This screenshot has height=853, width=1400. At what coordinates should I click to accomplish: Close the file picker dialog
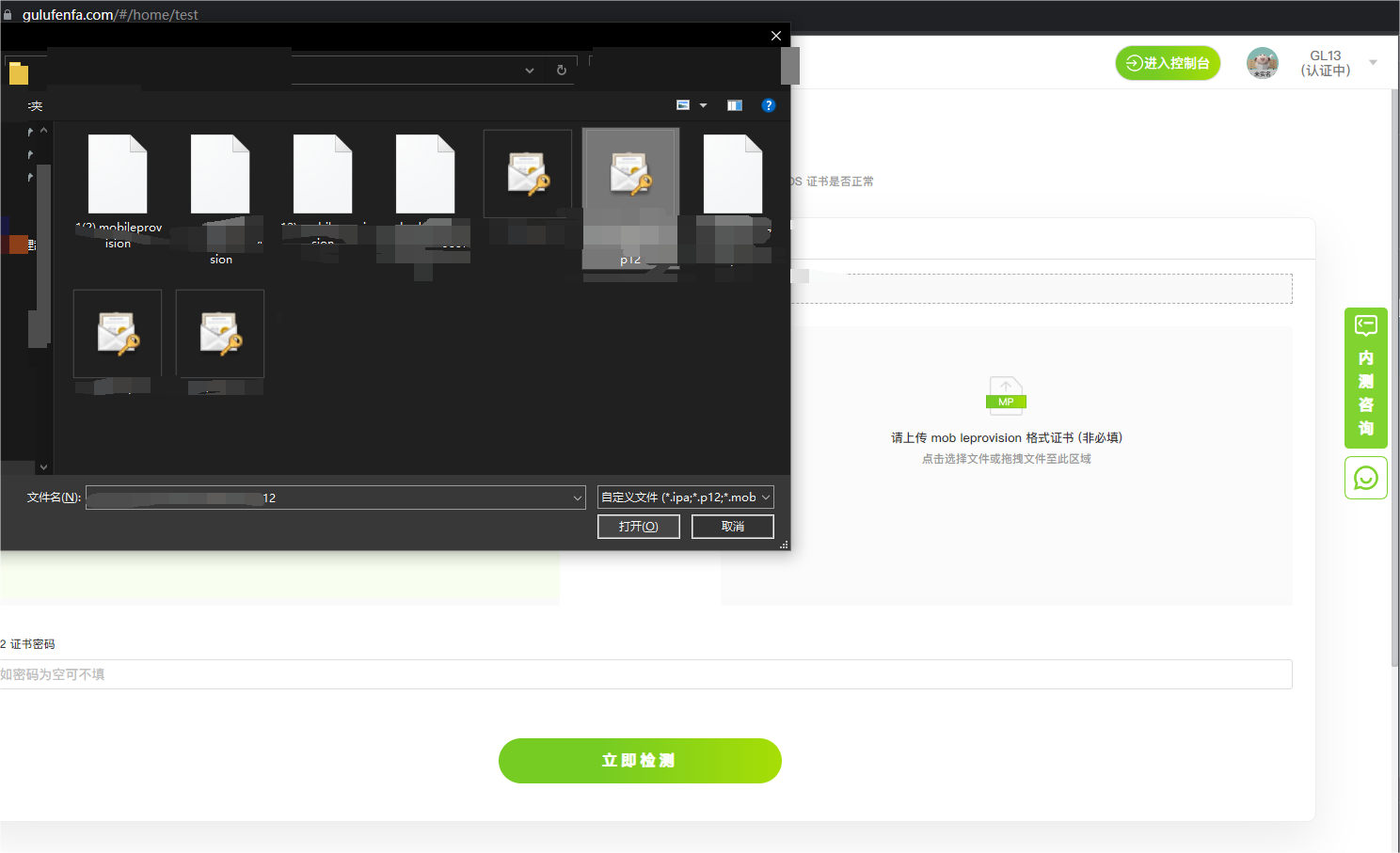click(x=776, y=36)
